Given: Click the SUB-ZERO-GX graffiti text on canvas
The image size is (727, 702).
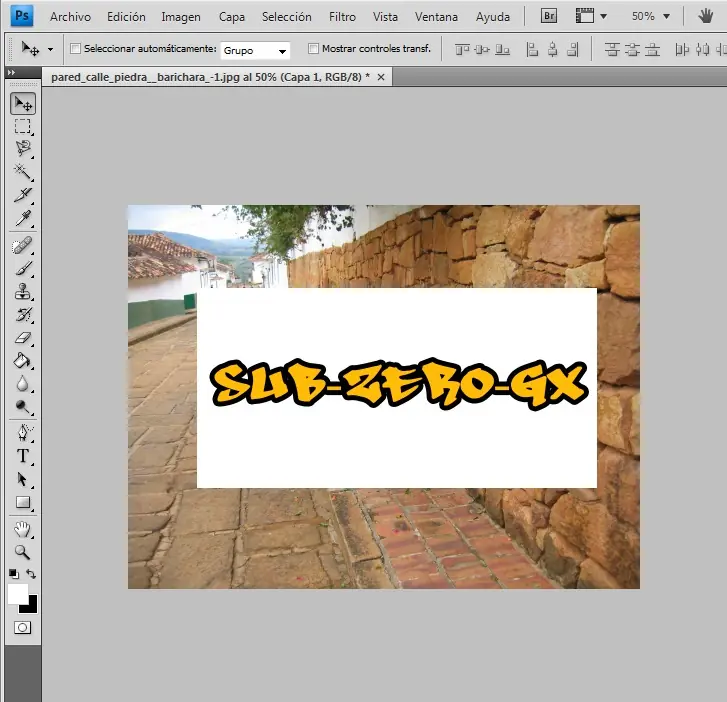Looking at the screenshot, I should pos(399,384).
